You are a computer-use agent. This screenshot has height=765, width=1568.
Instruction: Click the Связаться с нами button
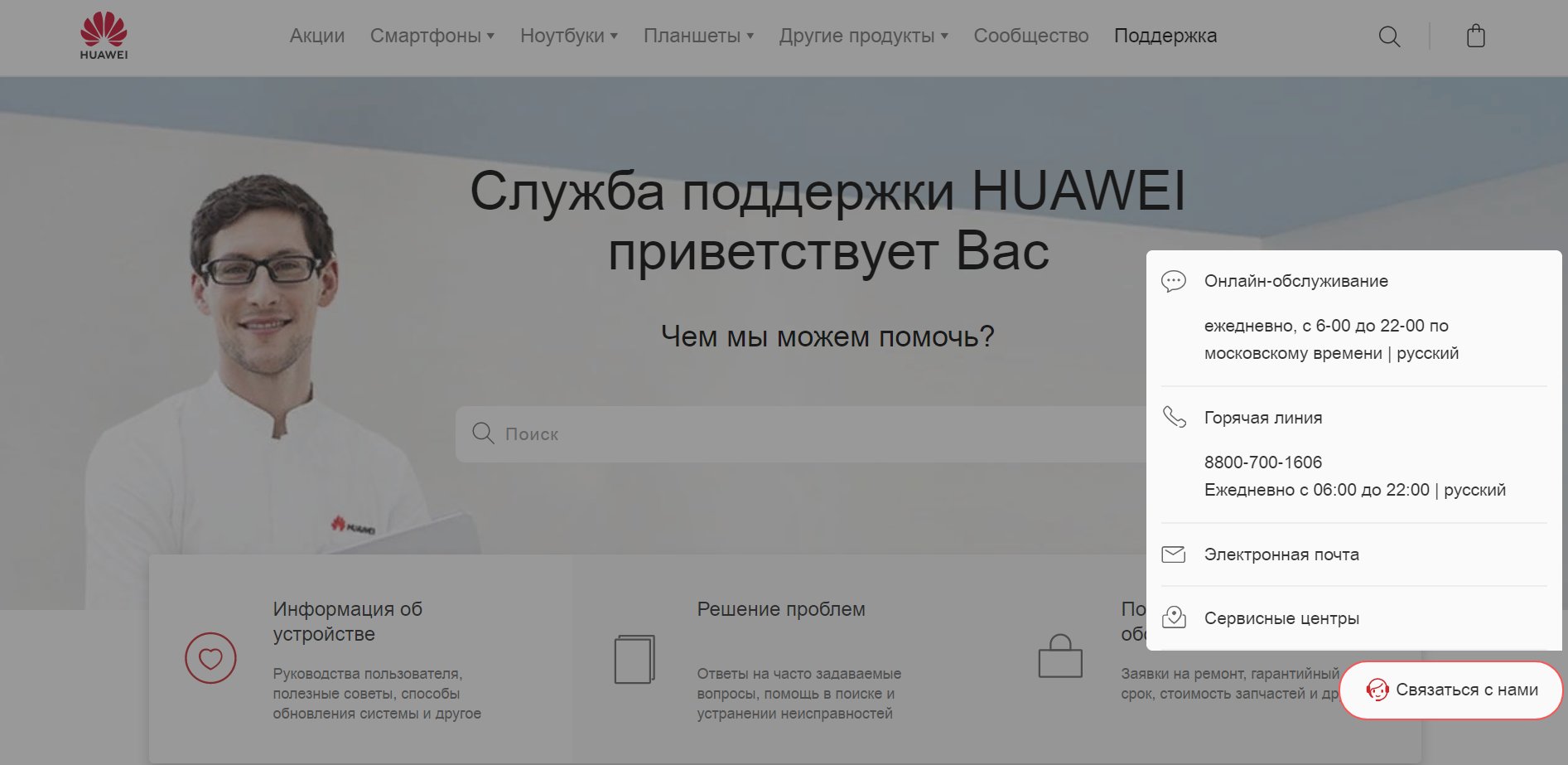(1451, 690)
